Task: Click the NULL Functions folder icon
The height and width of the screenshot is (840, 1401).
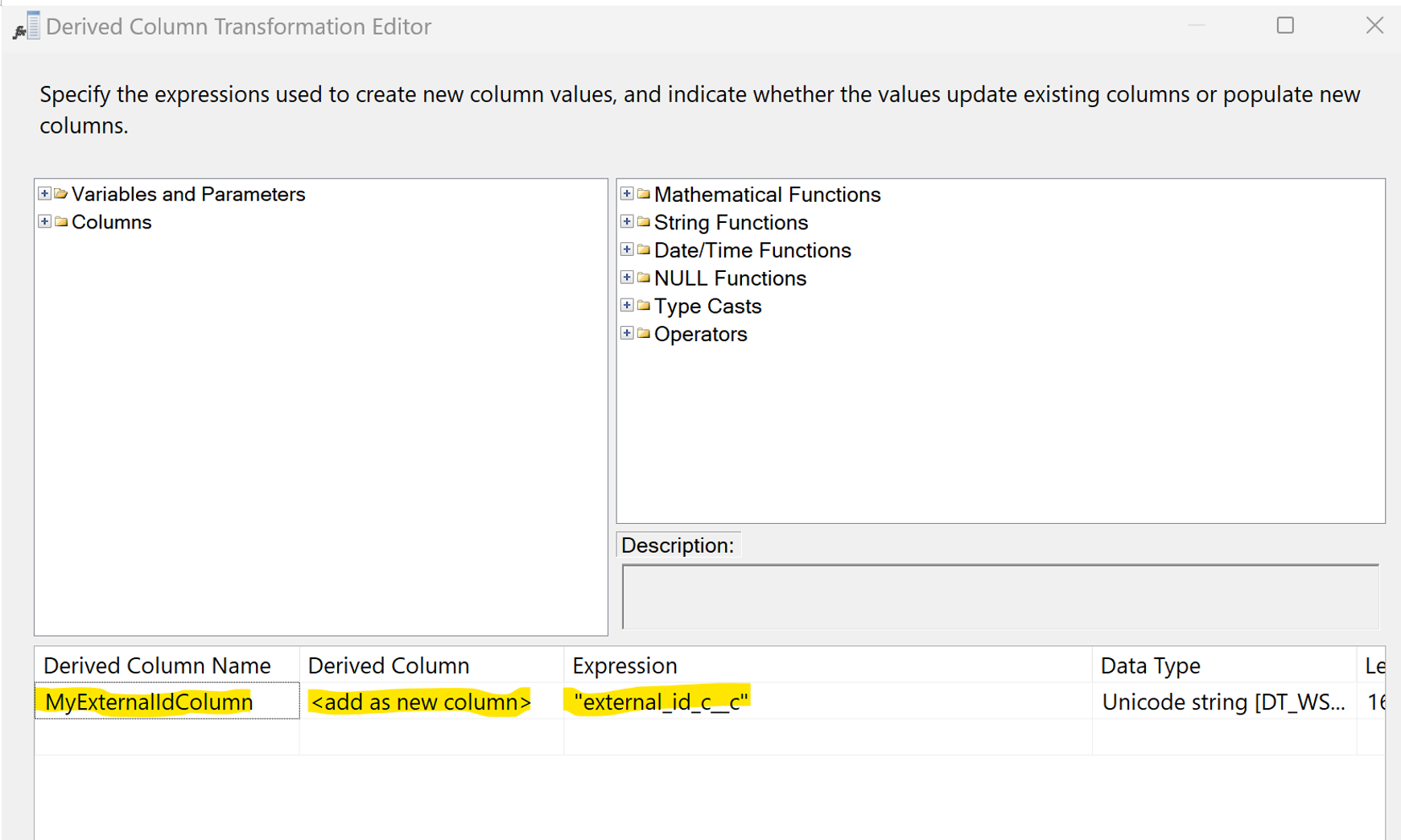Action: (644, 278)
